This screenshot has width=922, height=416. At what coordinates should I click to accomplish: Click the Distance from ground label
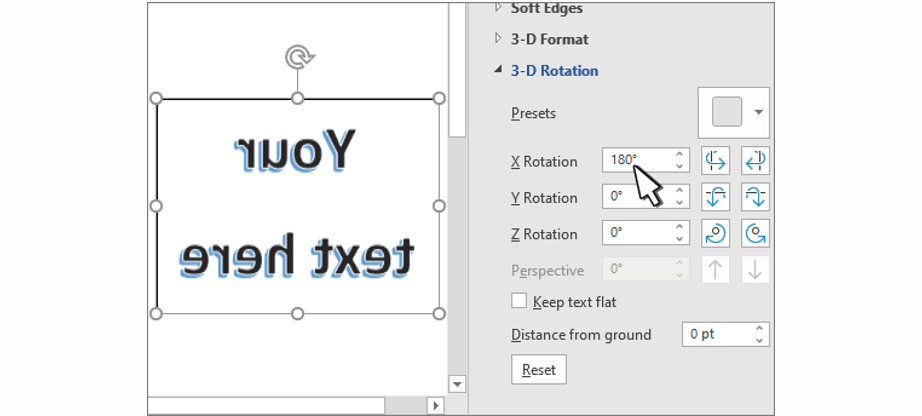[581, 335]
